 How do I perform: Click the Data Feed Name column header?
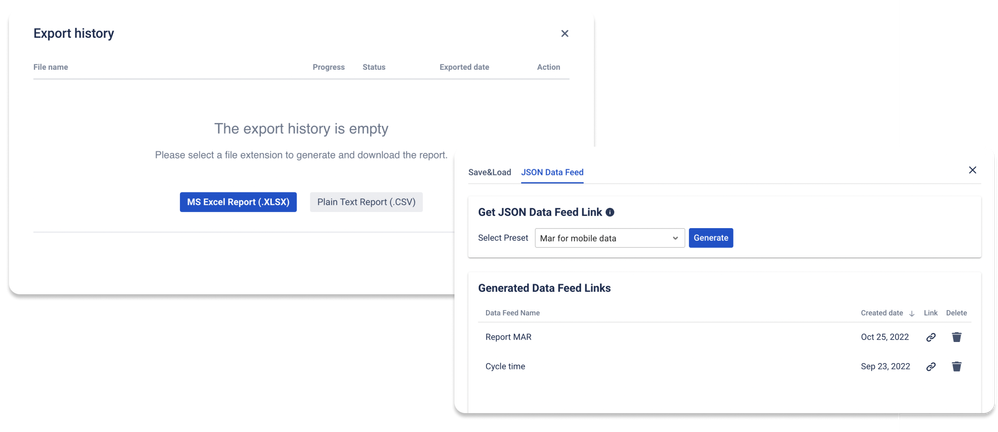tap(512, 313)
